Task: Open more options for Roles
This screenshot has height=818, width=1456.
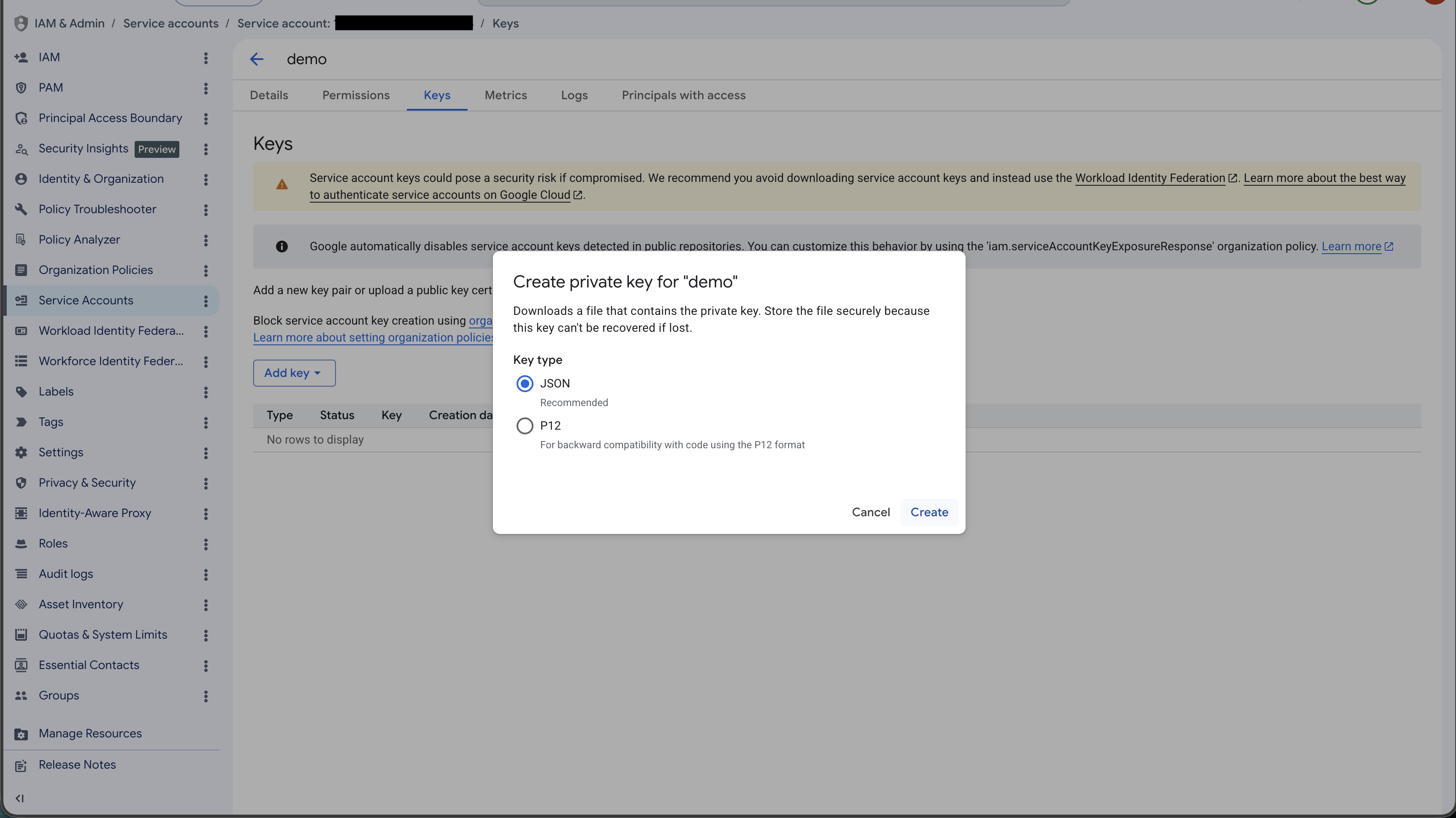Action: pyautogui.click(x=206, y=544)
